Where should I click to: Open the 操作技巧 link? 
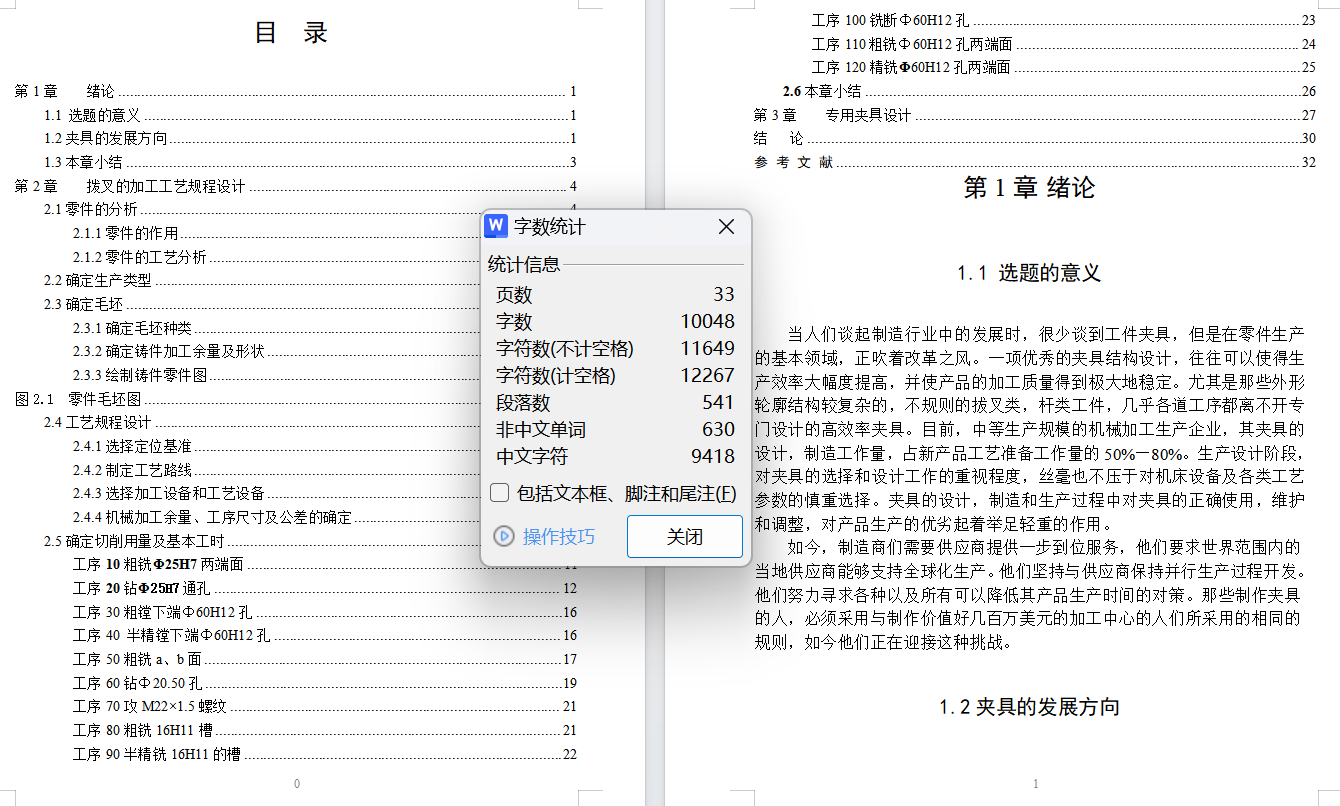coord(558,537)
